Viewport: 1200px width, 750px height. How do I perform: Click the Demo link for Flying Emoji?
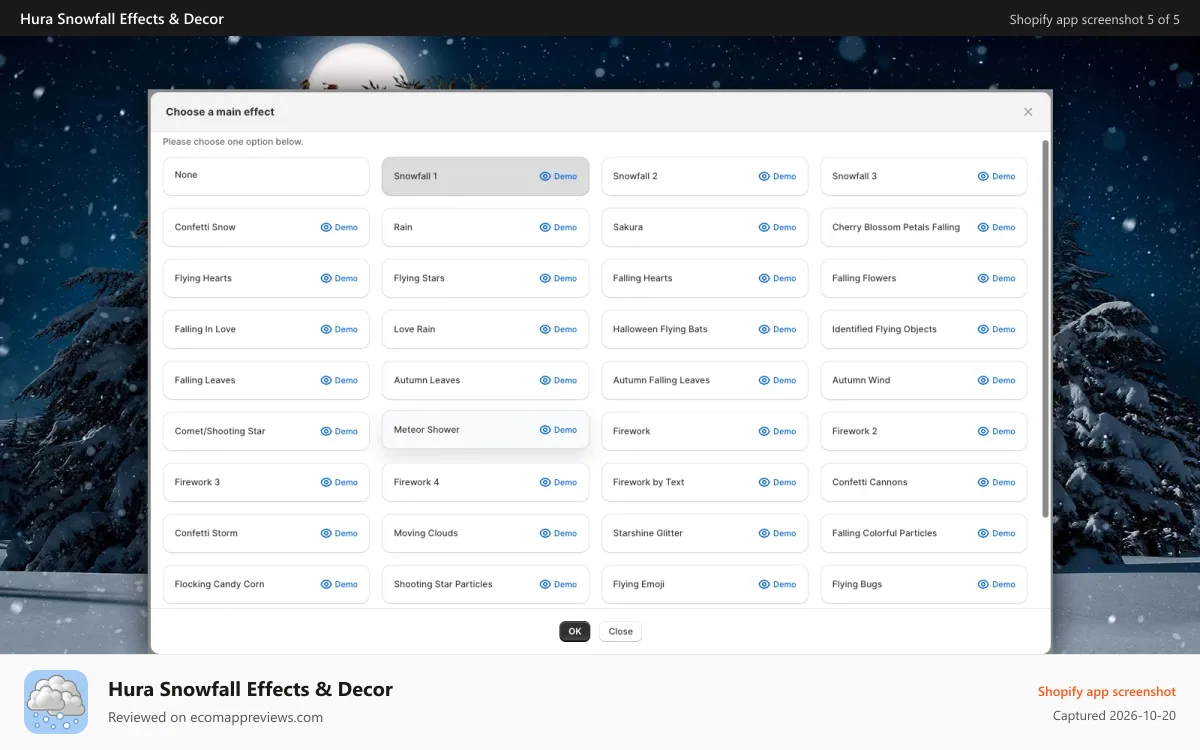click(x=777, y=584)
